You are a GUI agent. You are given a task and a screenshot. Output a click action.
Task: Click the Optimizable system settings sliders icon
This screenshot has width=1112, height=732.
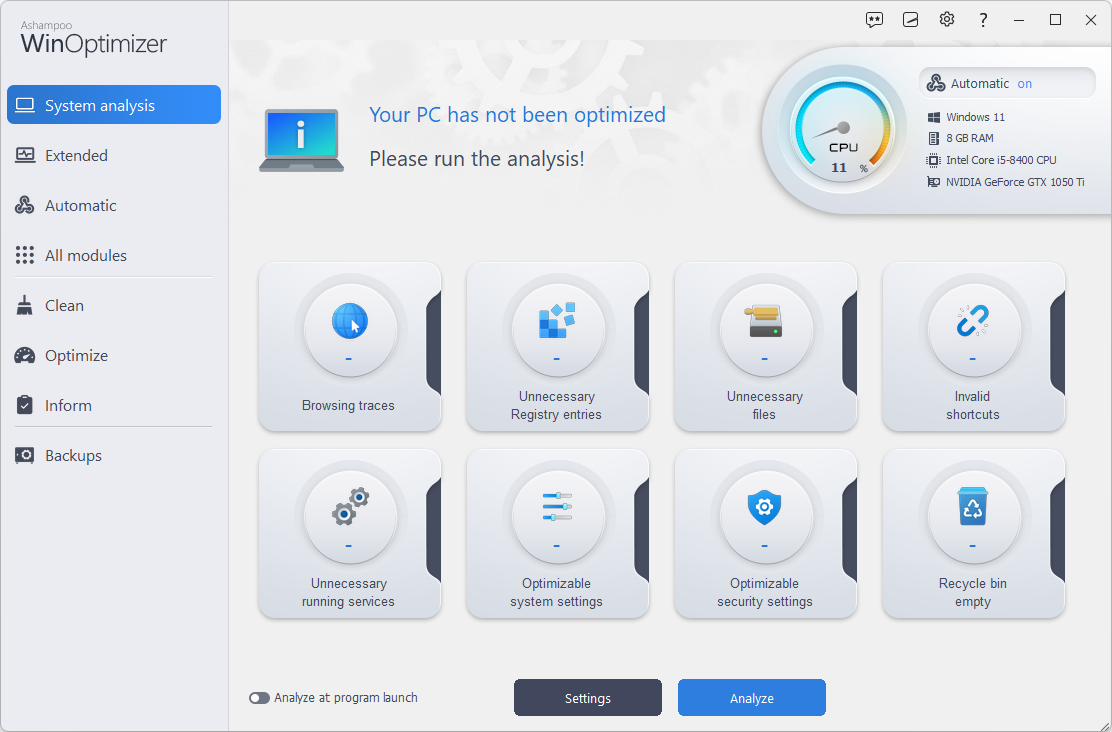tap(557, 506)
